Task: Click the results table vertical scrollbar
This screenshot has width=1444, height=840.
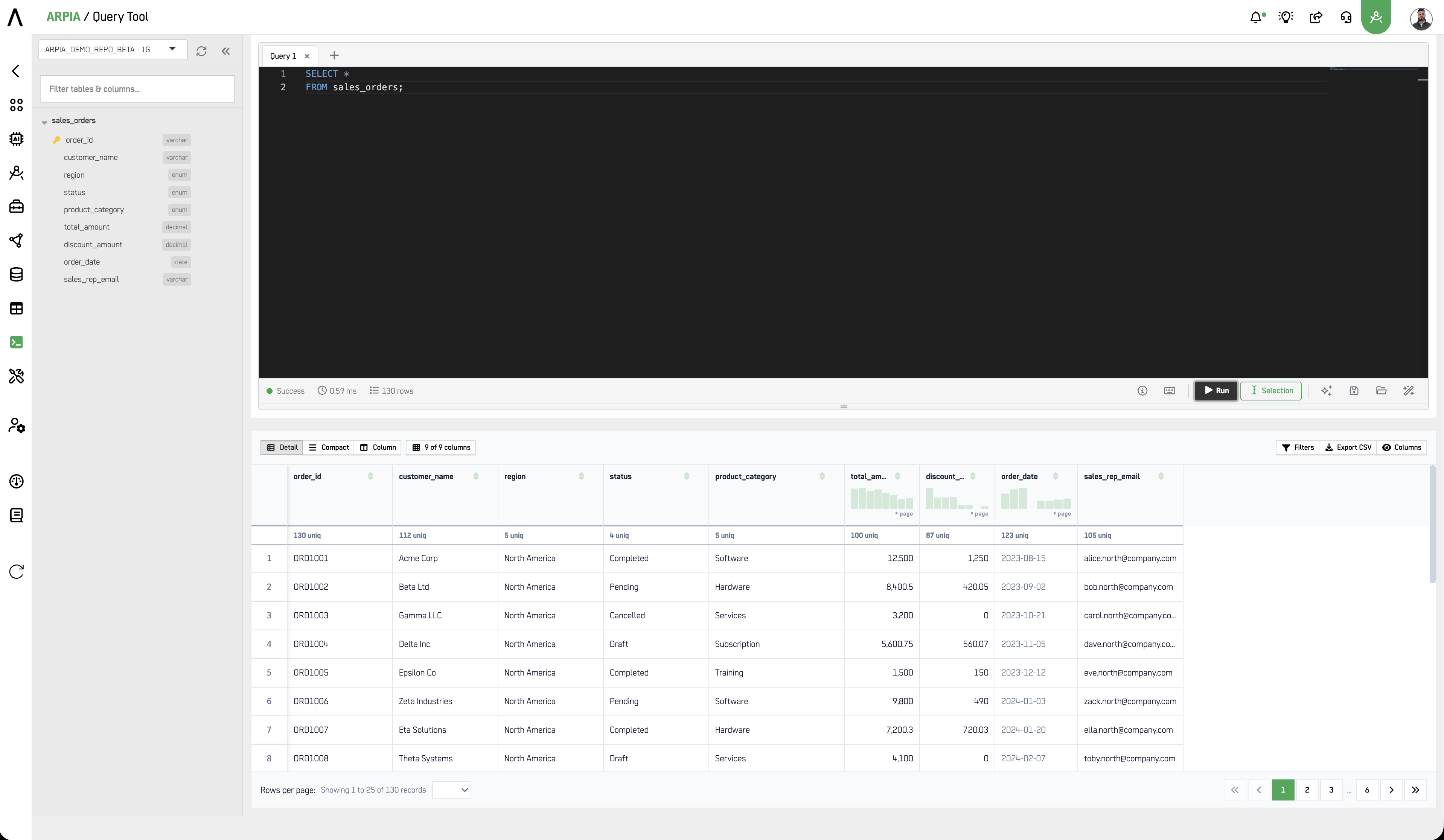Action: (x=1432, y=524)
